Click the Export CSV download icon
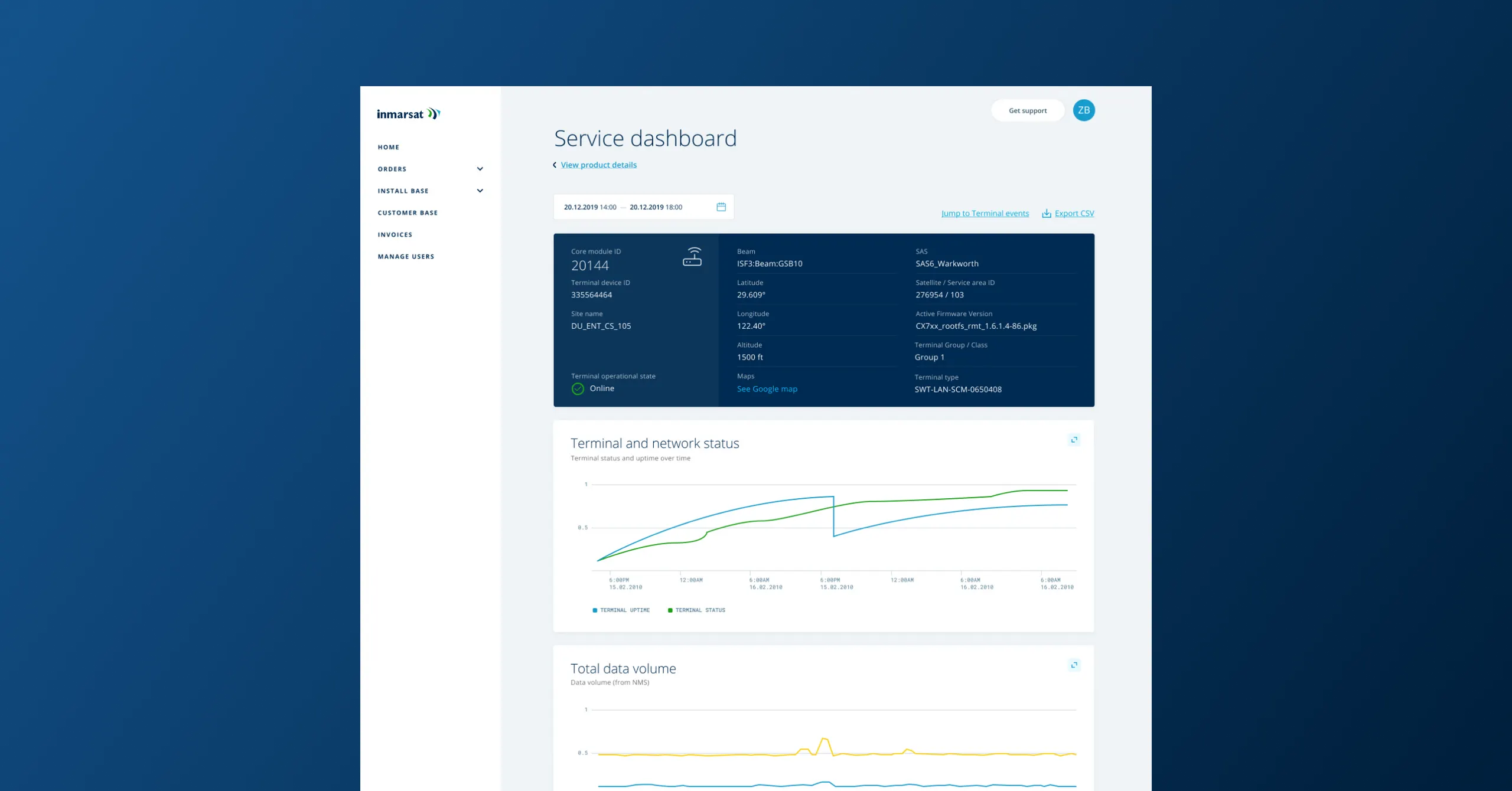The image size is (1512, 791). (x=1046, y=214)
